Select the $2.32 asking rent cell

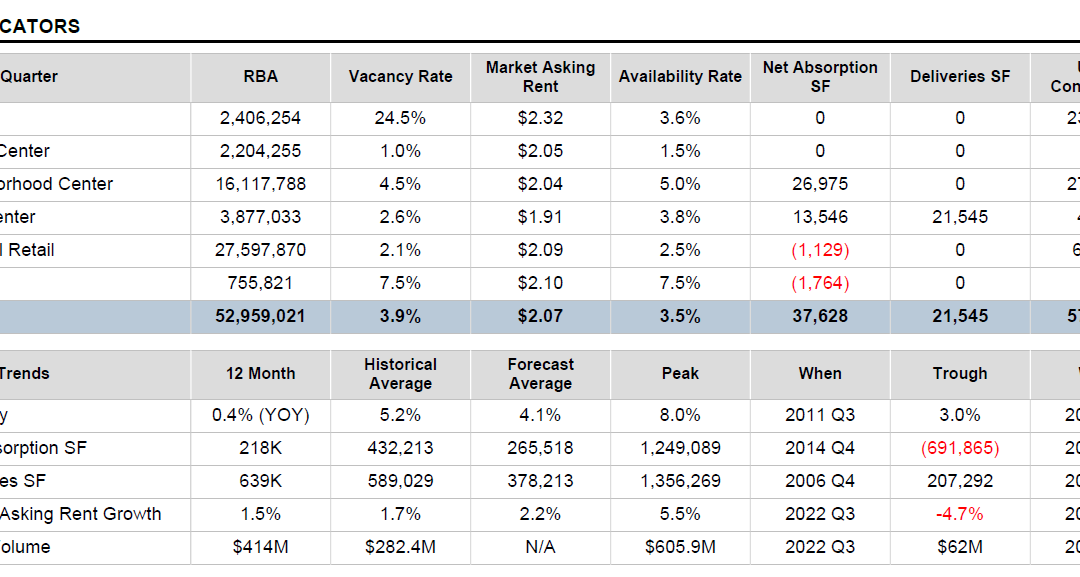coord(540,118)
